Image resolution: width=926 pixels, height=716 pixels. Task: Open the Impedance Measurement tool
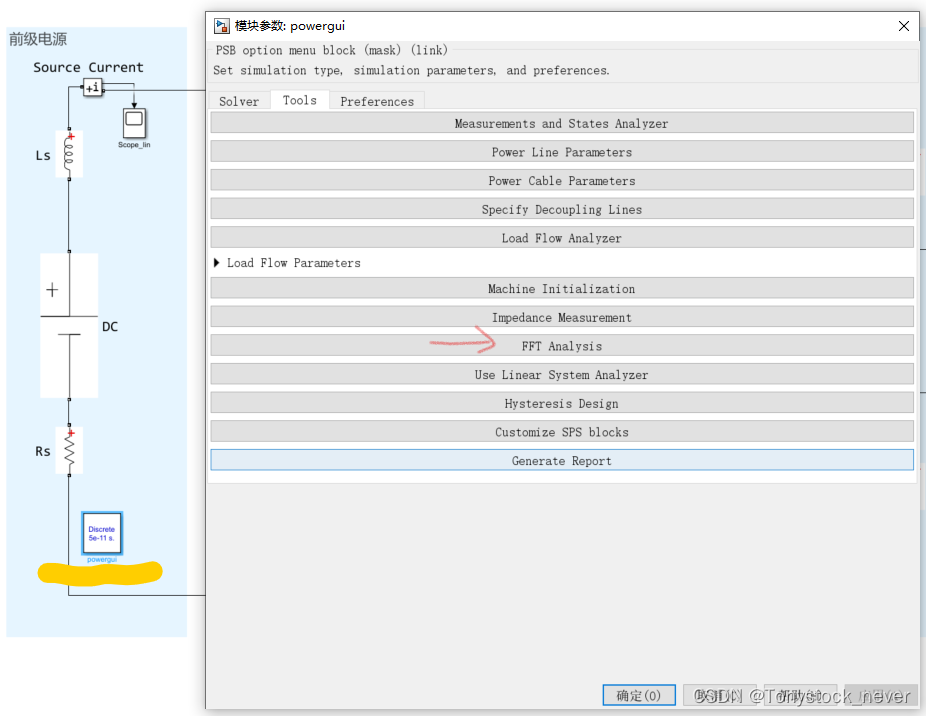coord(561,317)
